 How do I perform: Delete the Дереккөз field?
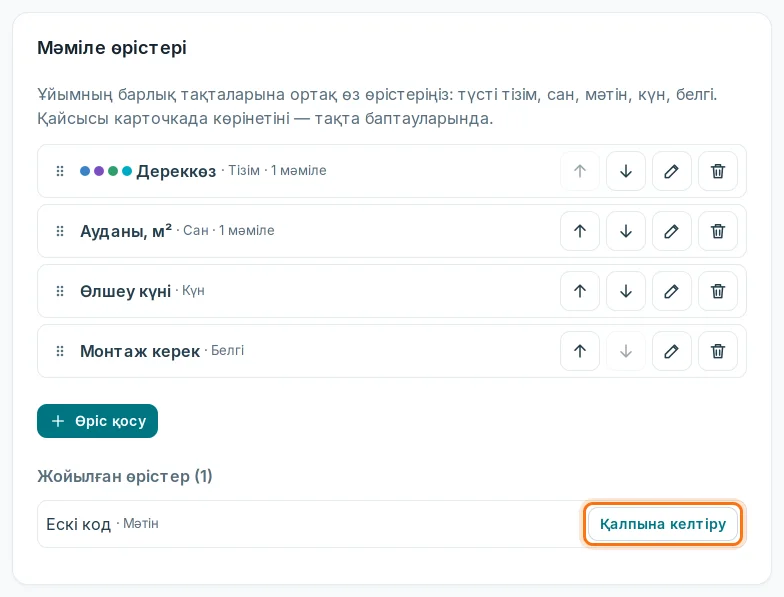[718, 171]
